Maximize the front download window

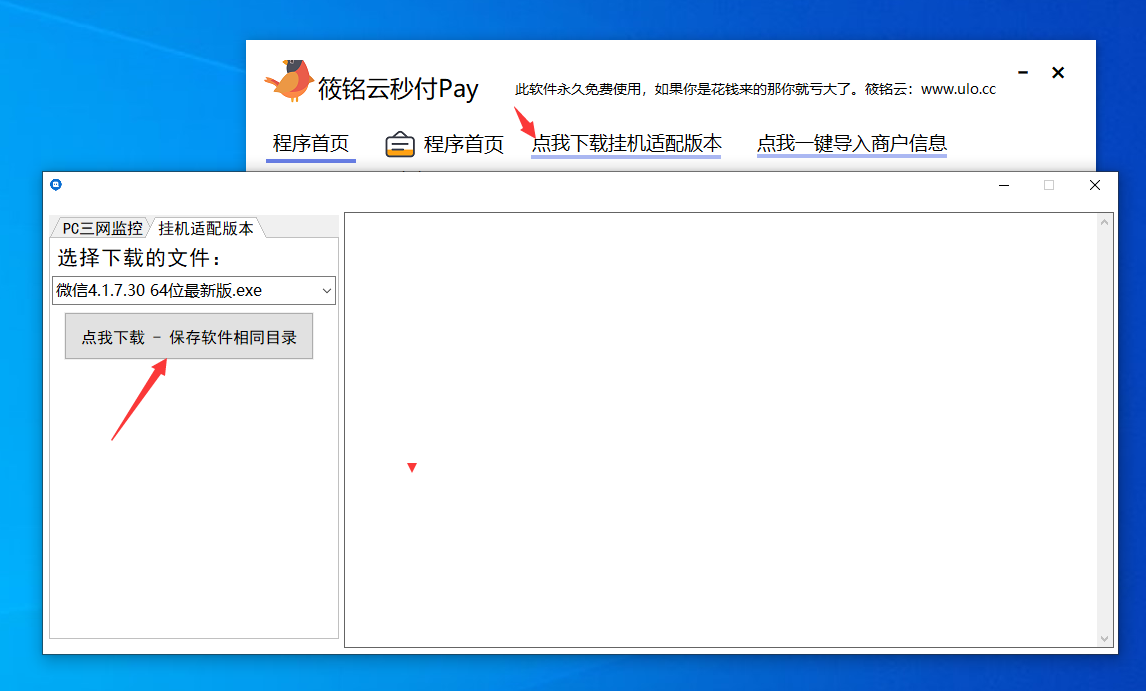point(1049,186)
